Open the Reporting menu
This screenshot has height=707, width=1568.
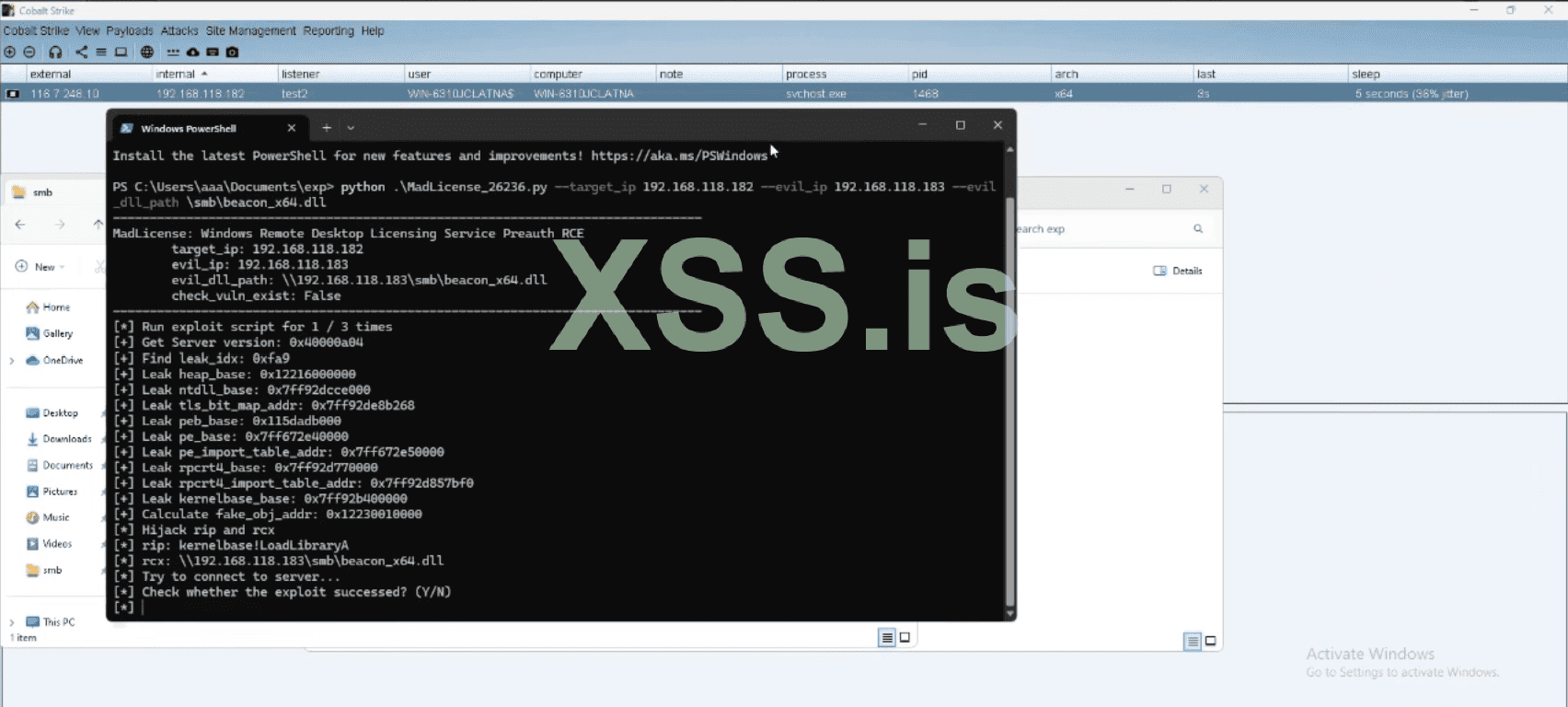coord(329,30)
